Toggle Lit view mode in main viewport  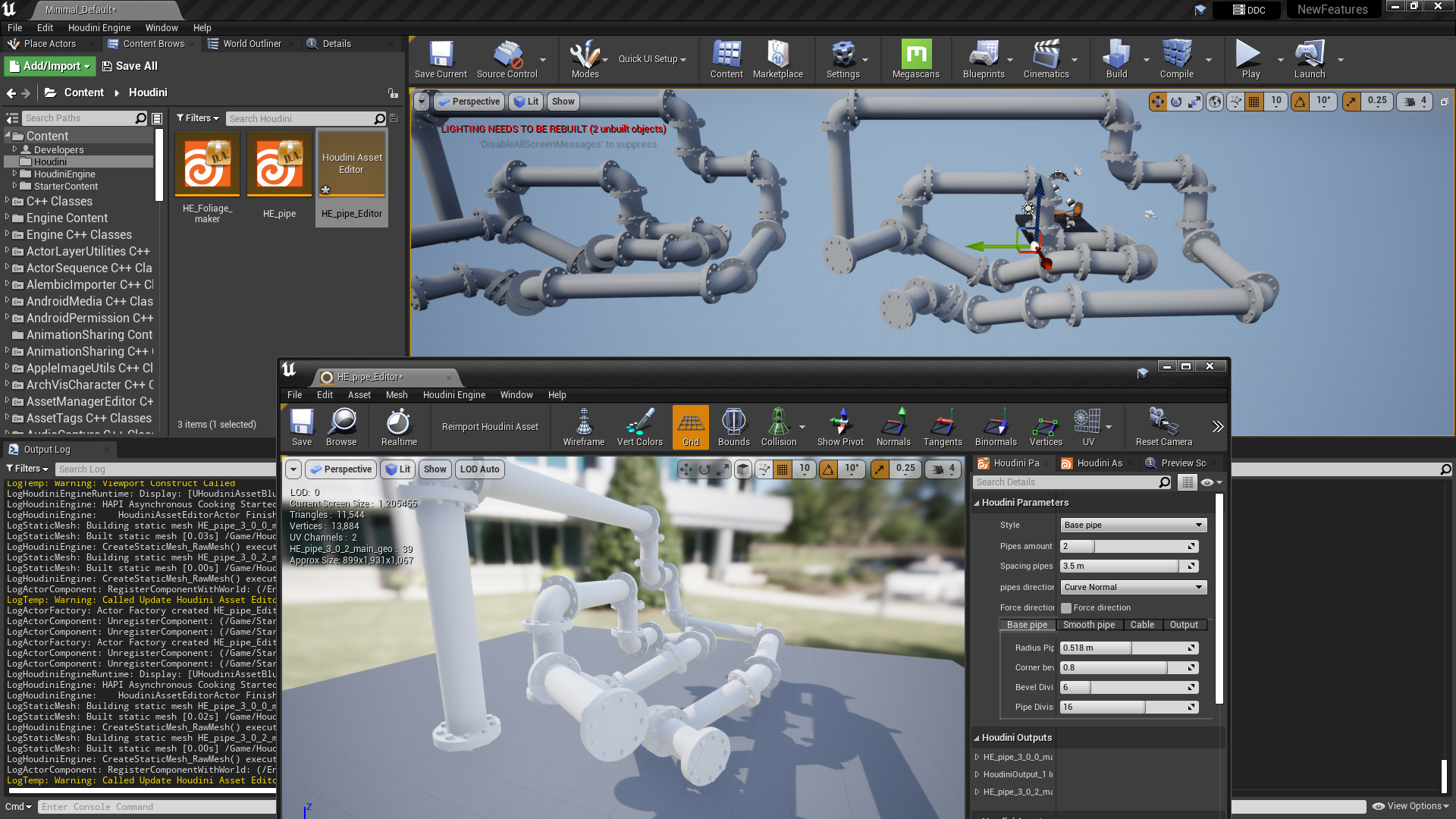[x=526, y=102]
